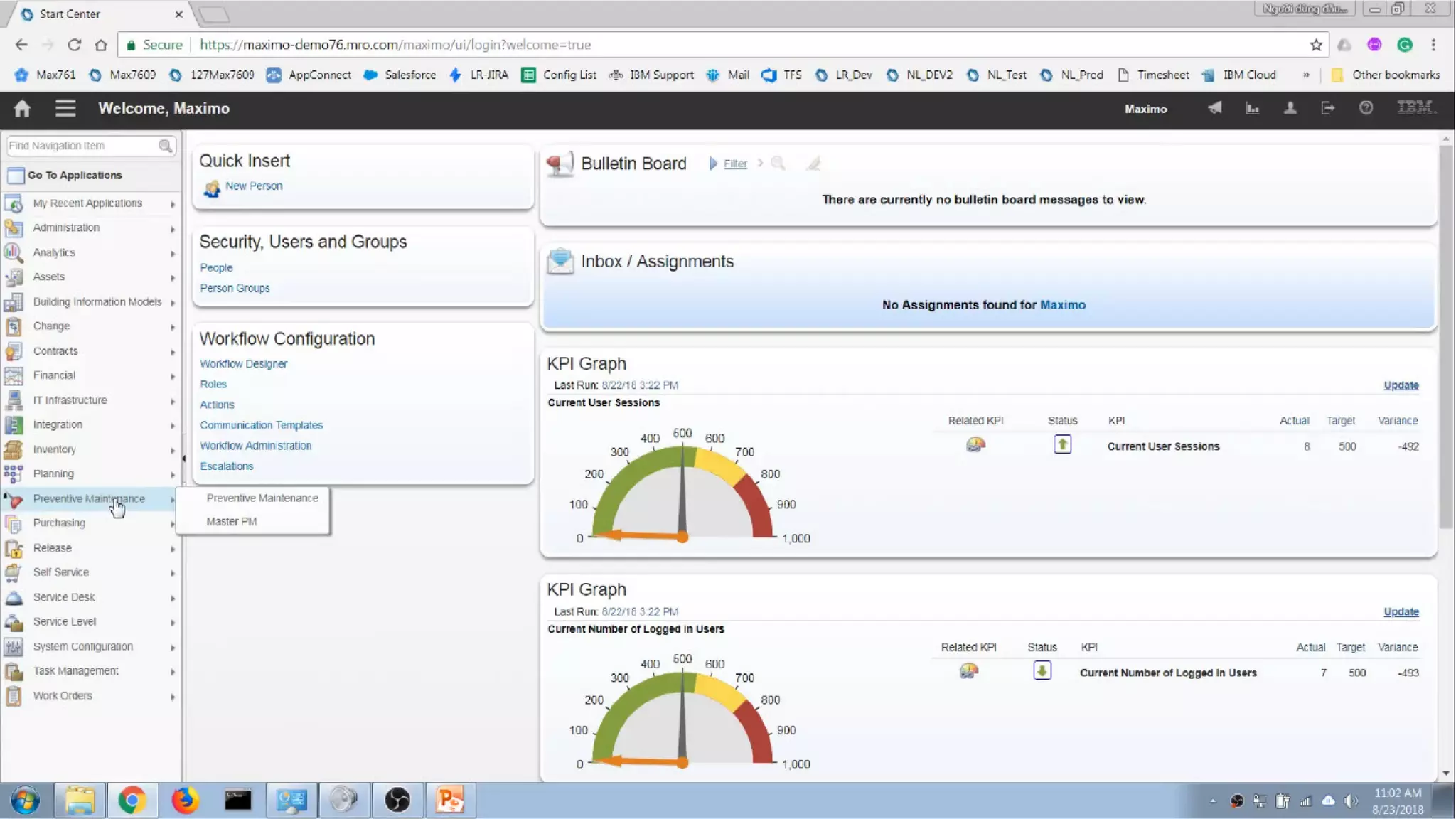Expand the Administration submenu arrow
Image resolution: width=1456 pixels, height=819 pixels.
172,229
